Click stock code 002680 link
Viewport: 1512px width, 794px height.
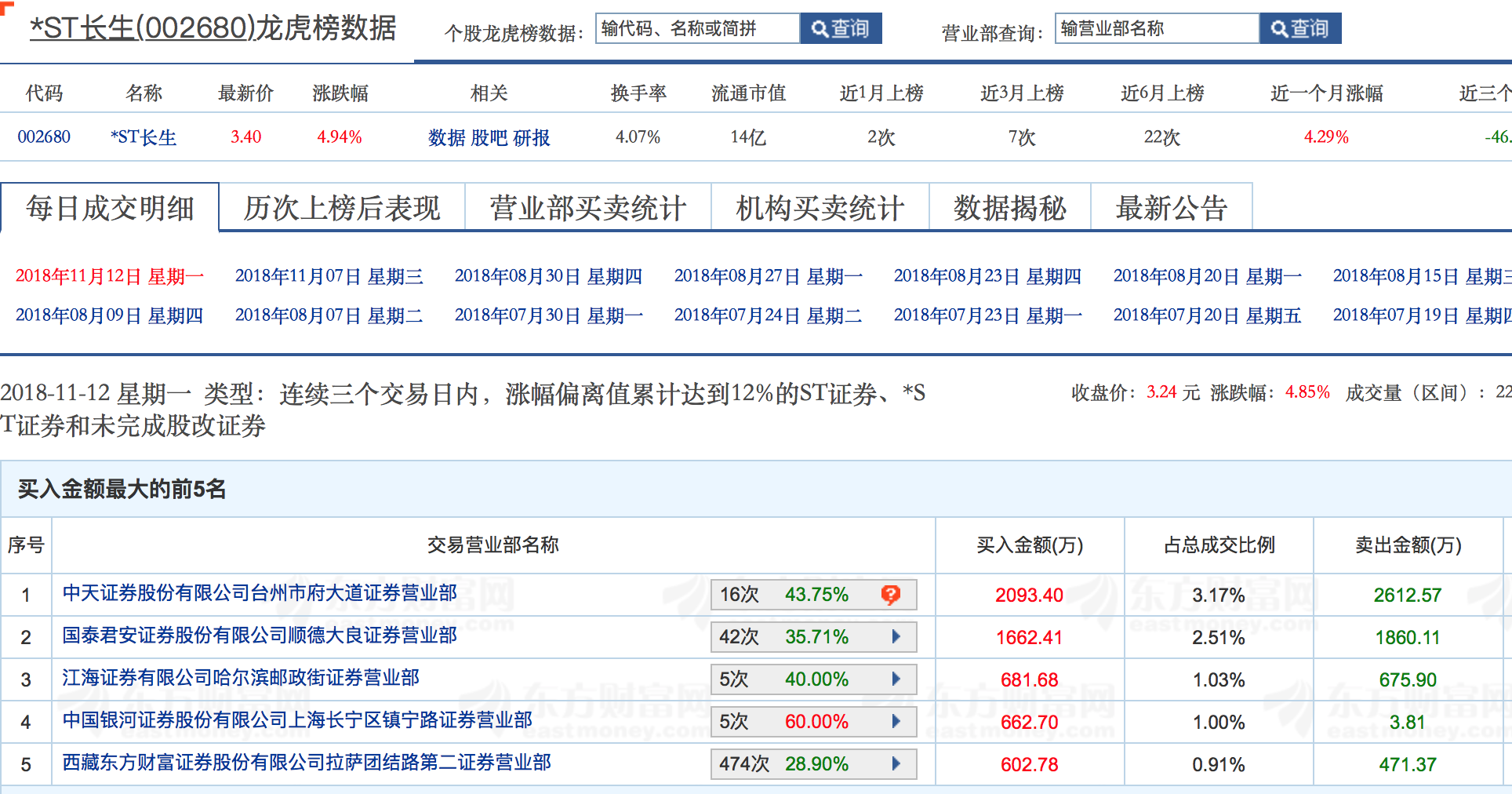click(44, 137)
